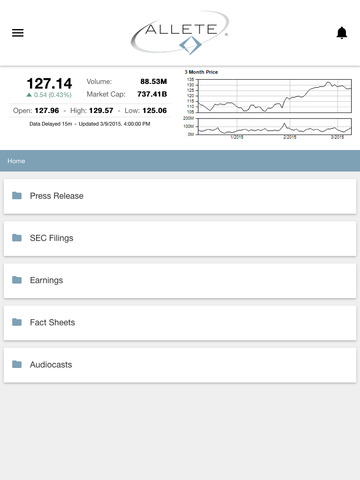This screenshot has height=480, width=360.
Task: Open the hamburger menu
Action: (x=18, y=33)
